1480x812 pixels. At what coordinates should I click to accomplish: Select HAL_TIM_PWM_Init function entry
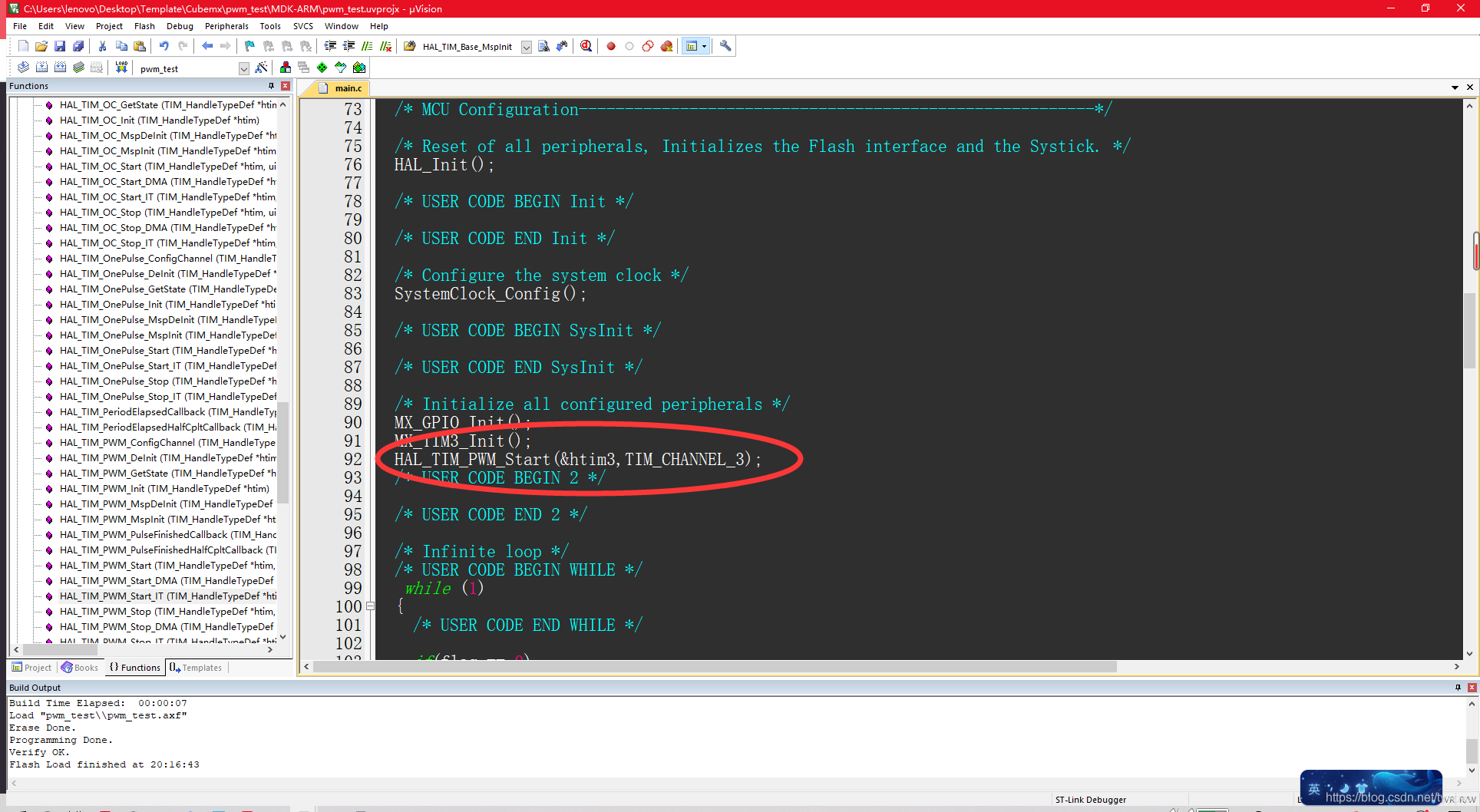point(164,489)
